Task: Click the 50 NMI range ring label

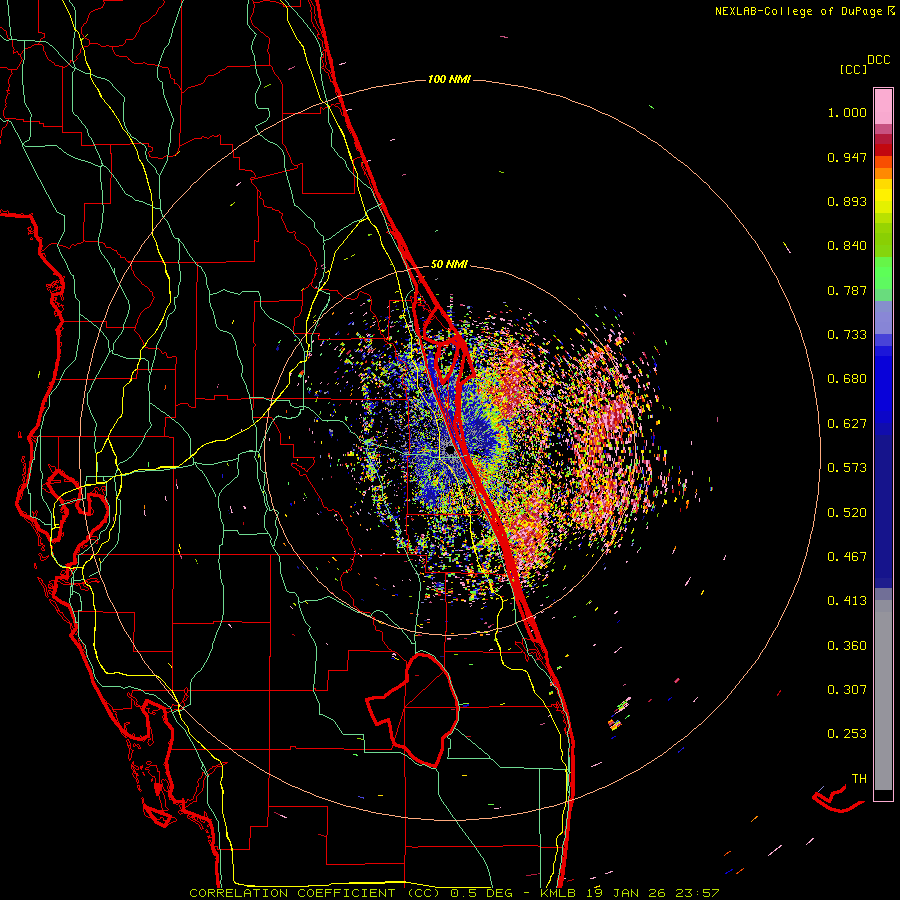Action: pos(449,265)
